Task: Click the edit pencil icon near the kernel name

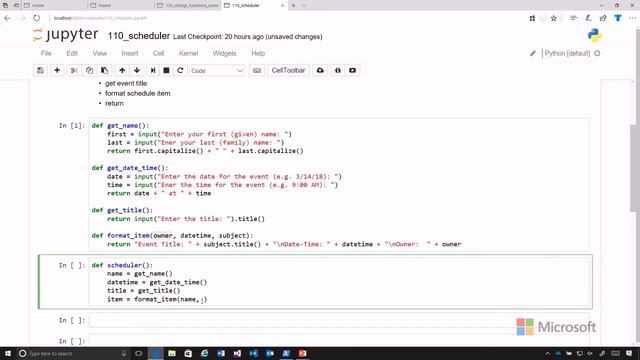Action: click(x=533, y=53)
